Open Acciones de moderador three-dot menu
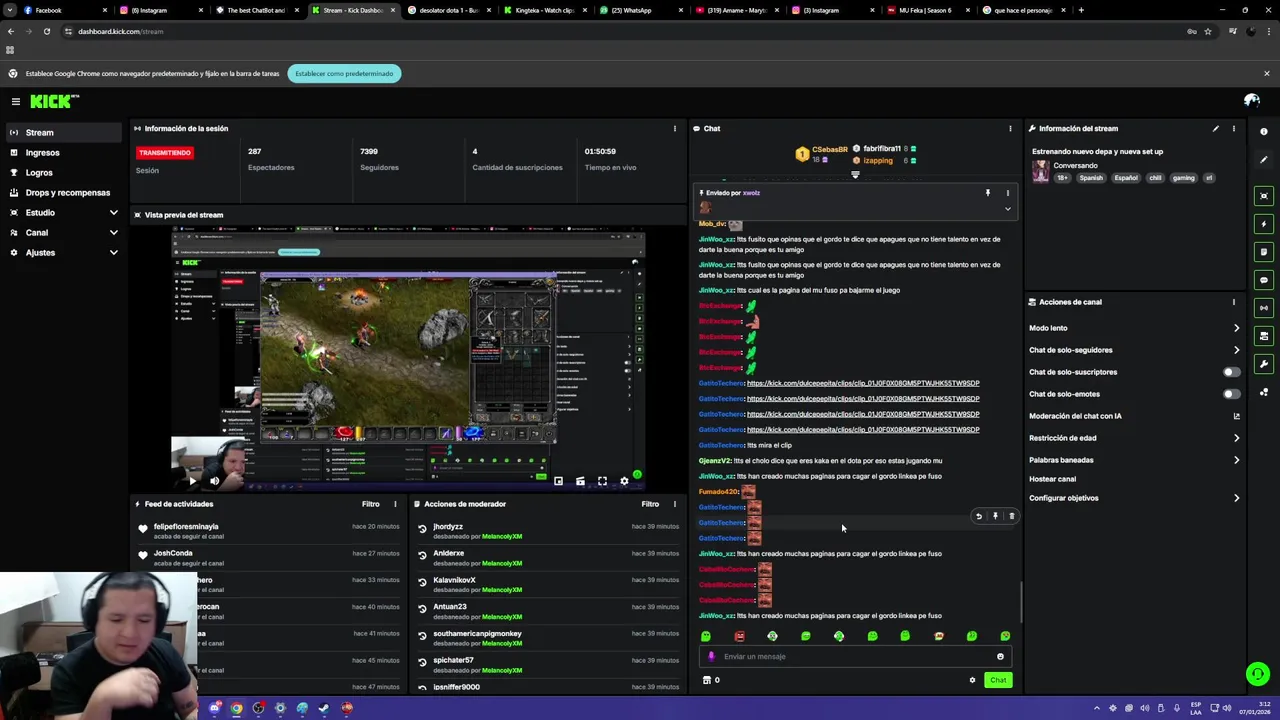Image resolution: width=1280 pixels, height=720 pixels. tap(674, 504)
